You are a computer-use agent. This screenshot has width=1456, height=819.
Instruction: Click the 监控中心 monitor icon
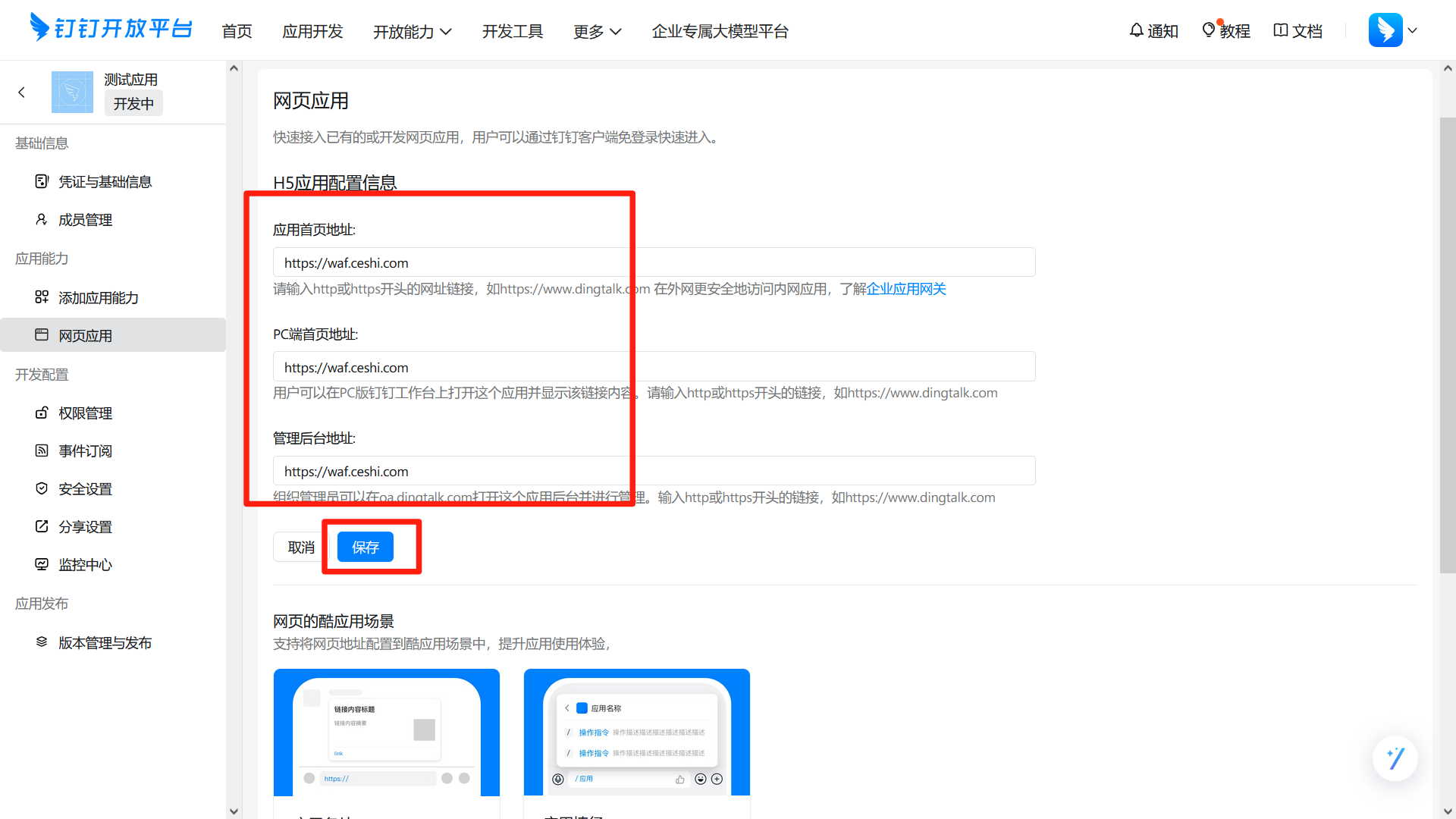42,564
